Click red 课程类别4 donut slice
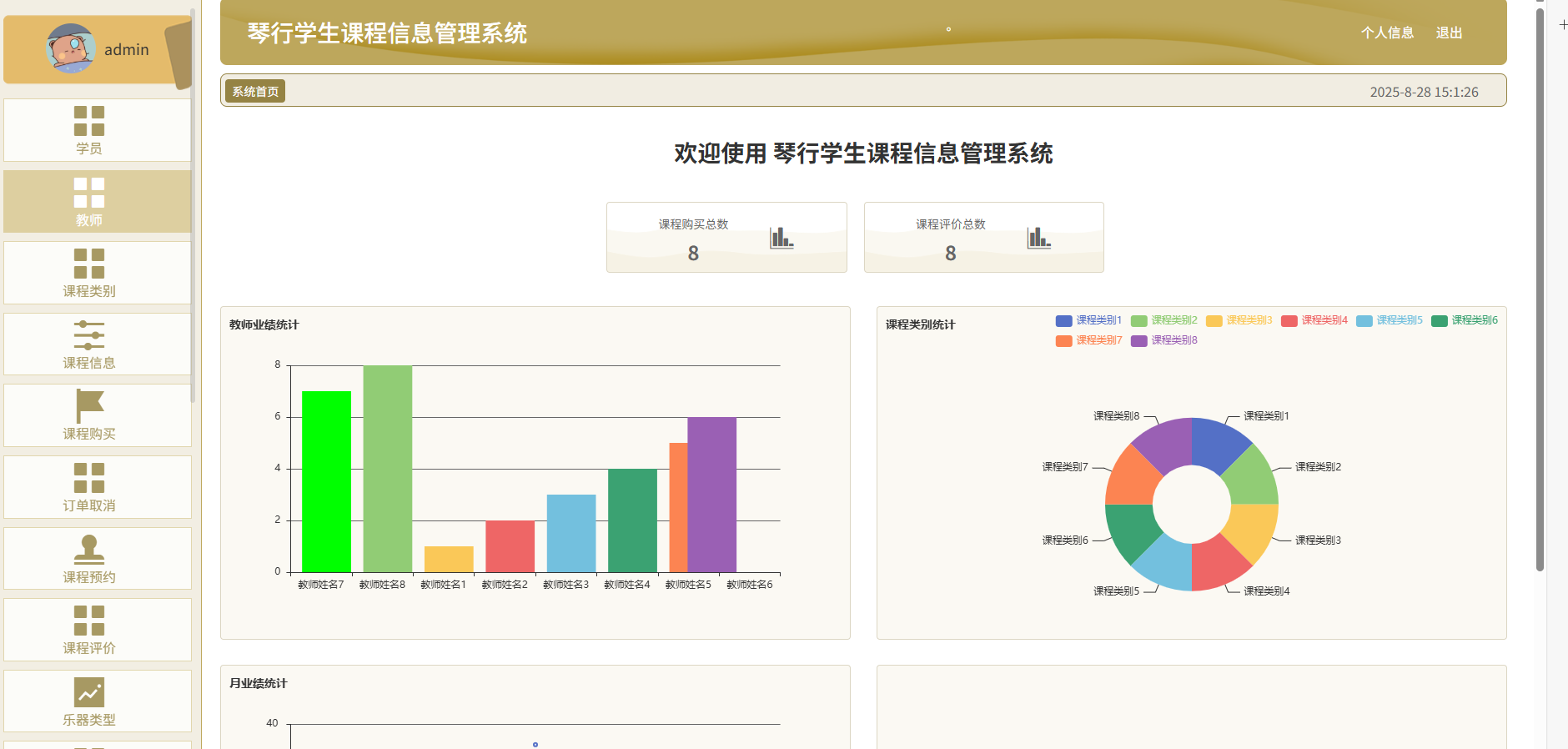This screenshot has width=1568, height=749. tap(1218, 566)
